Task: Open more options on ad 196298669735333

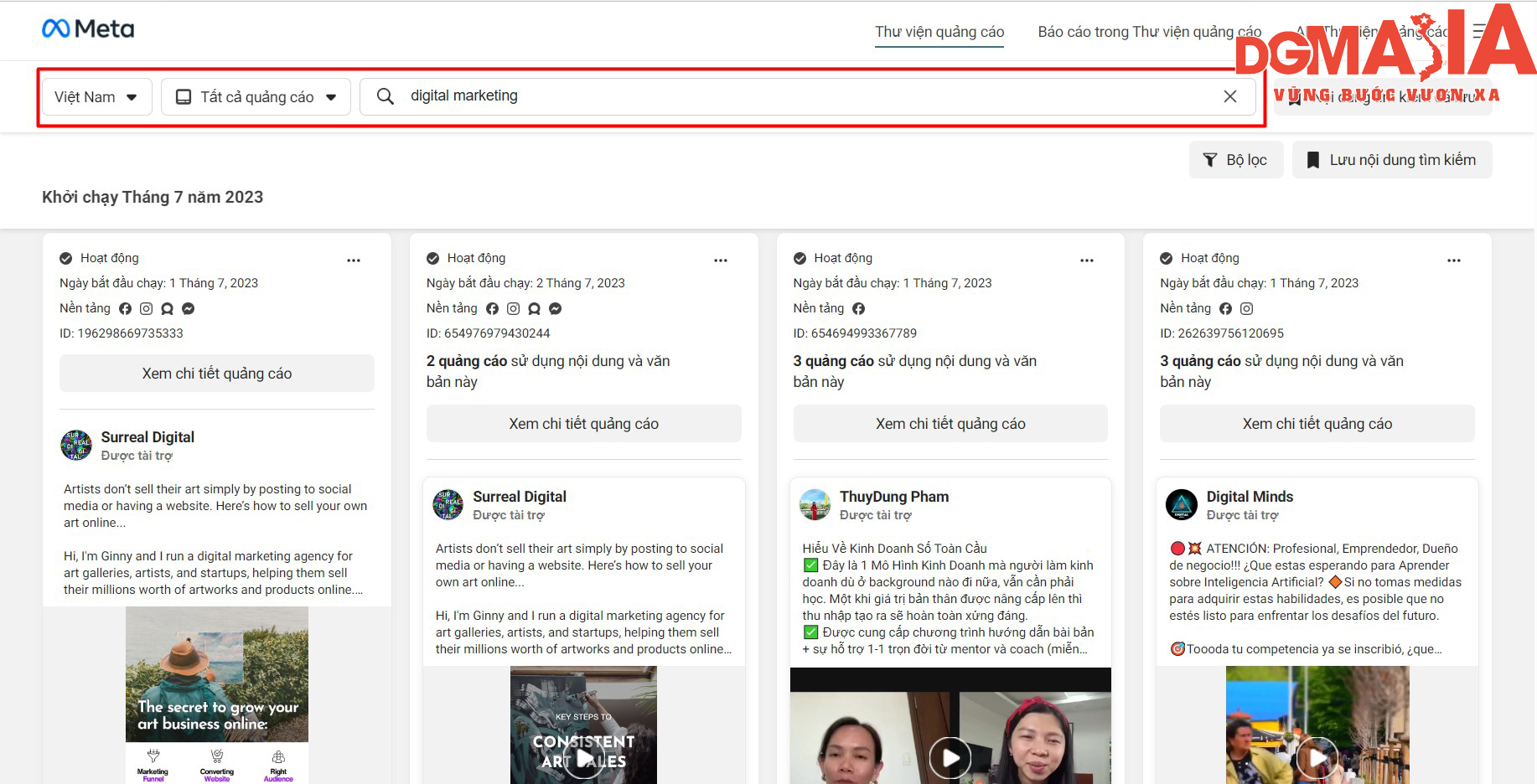Action: pyautogui.click(x=354, y=260)
